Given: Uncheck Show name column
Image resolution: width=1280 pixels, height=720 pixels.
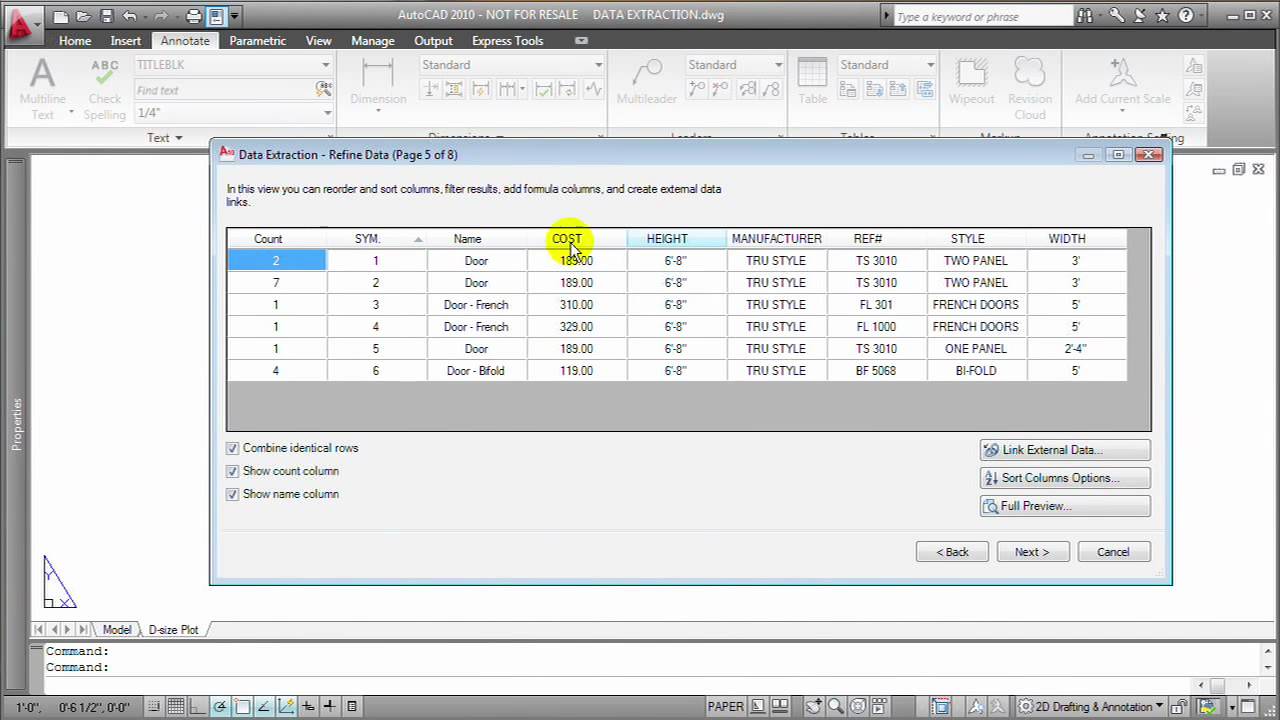Looking at the screenshot, I should point(232,495).
